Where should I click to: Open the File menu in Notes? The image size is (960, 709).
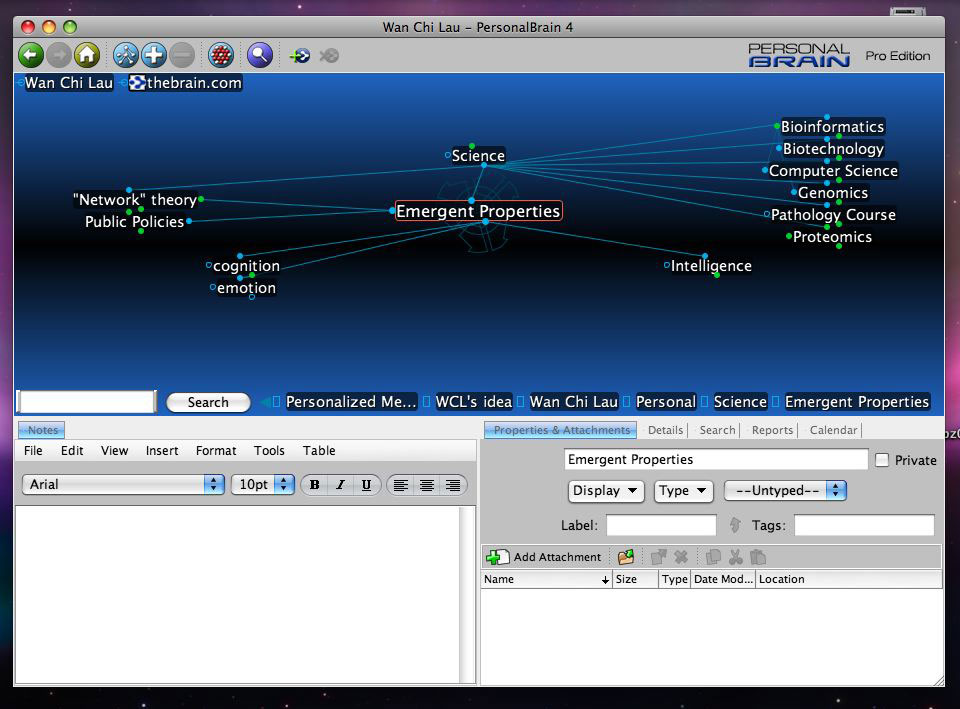pyautogui.click(x=33, y=451)
